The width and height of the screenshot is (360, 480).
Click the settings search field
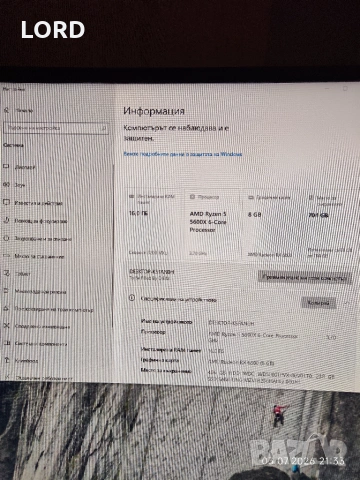pyautogui.click(x=56, y=128)
